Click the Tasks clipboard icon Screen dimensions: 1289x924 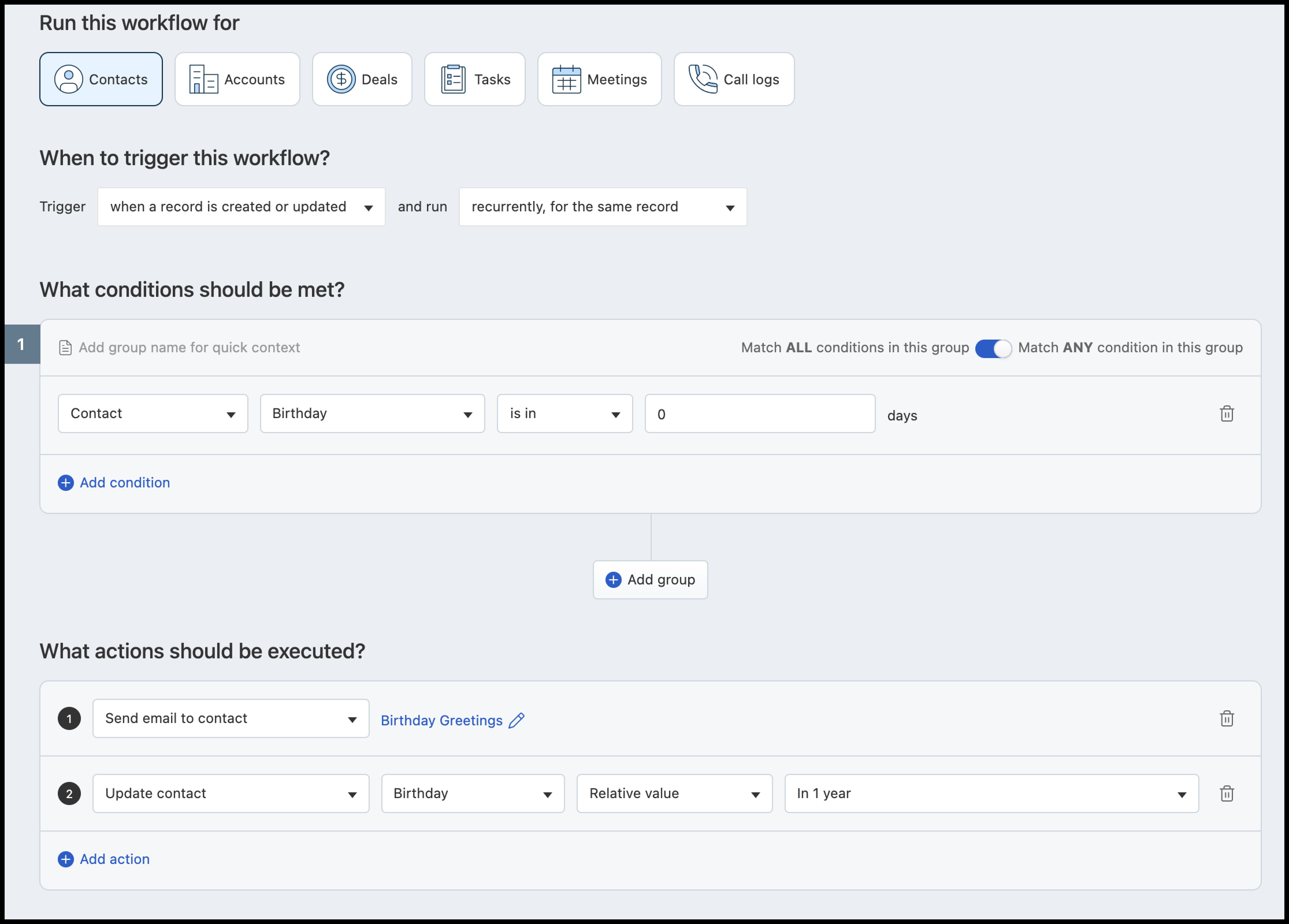(453, 79)
